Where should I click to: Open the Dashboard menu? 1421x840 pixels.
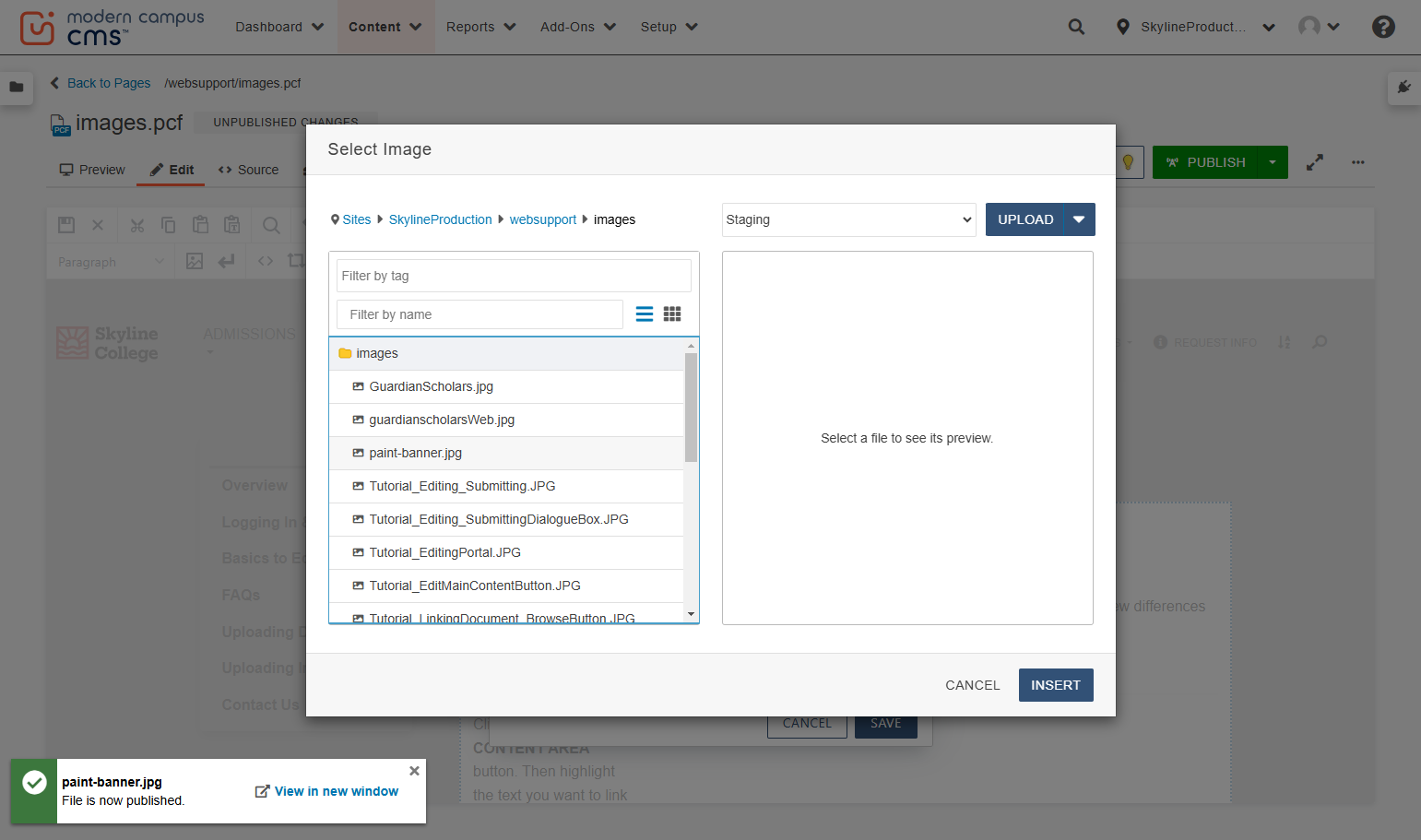[x=279, y=27]
